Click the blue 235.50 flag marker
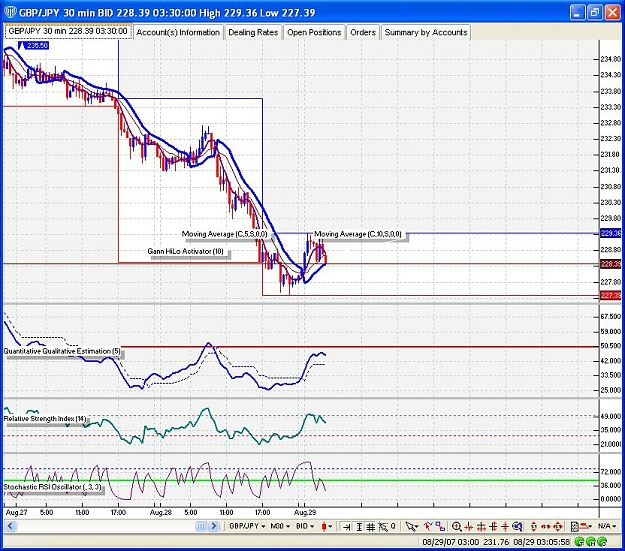The height and width of the screenshot is (551, 625). 34,45
